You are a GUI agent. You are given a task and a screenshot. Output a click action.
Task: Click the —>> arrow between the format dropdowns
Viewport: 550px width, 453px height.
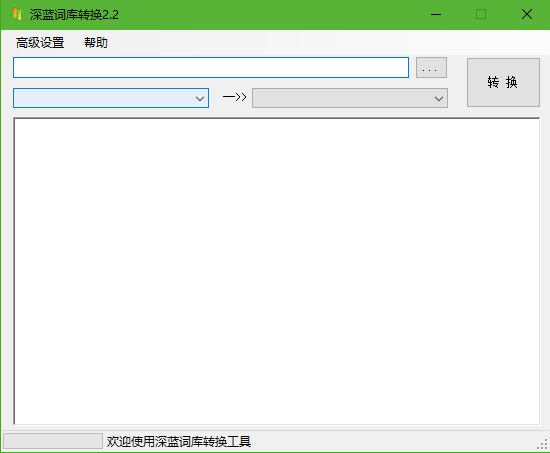235,97
